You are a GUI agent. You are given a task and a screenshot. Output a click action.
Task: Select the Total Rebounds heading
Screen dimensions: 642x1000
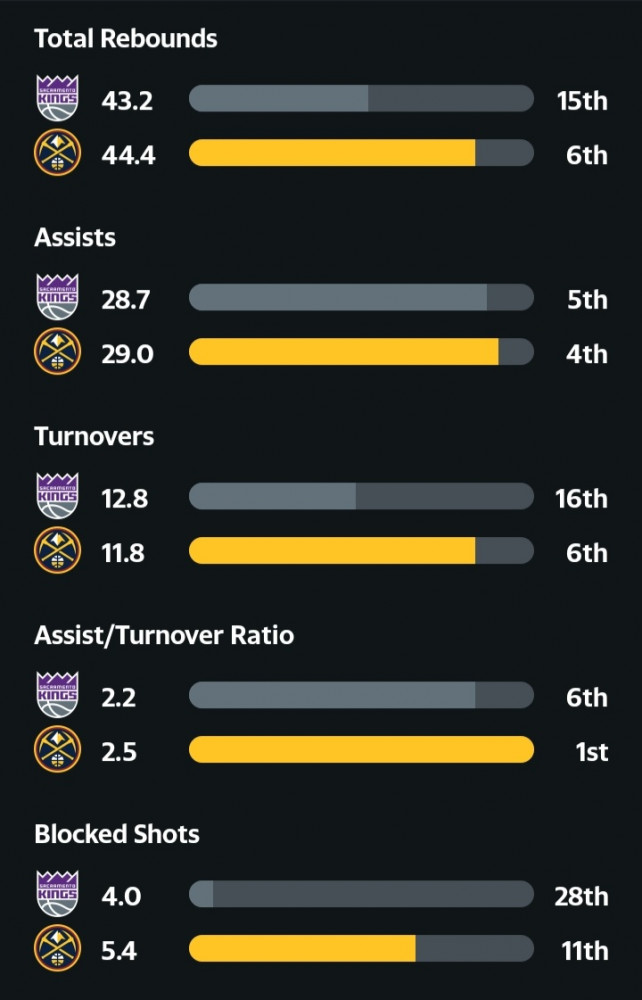[126, 38]
